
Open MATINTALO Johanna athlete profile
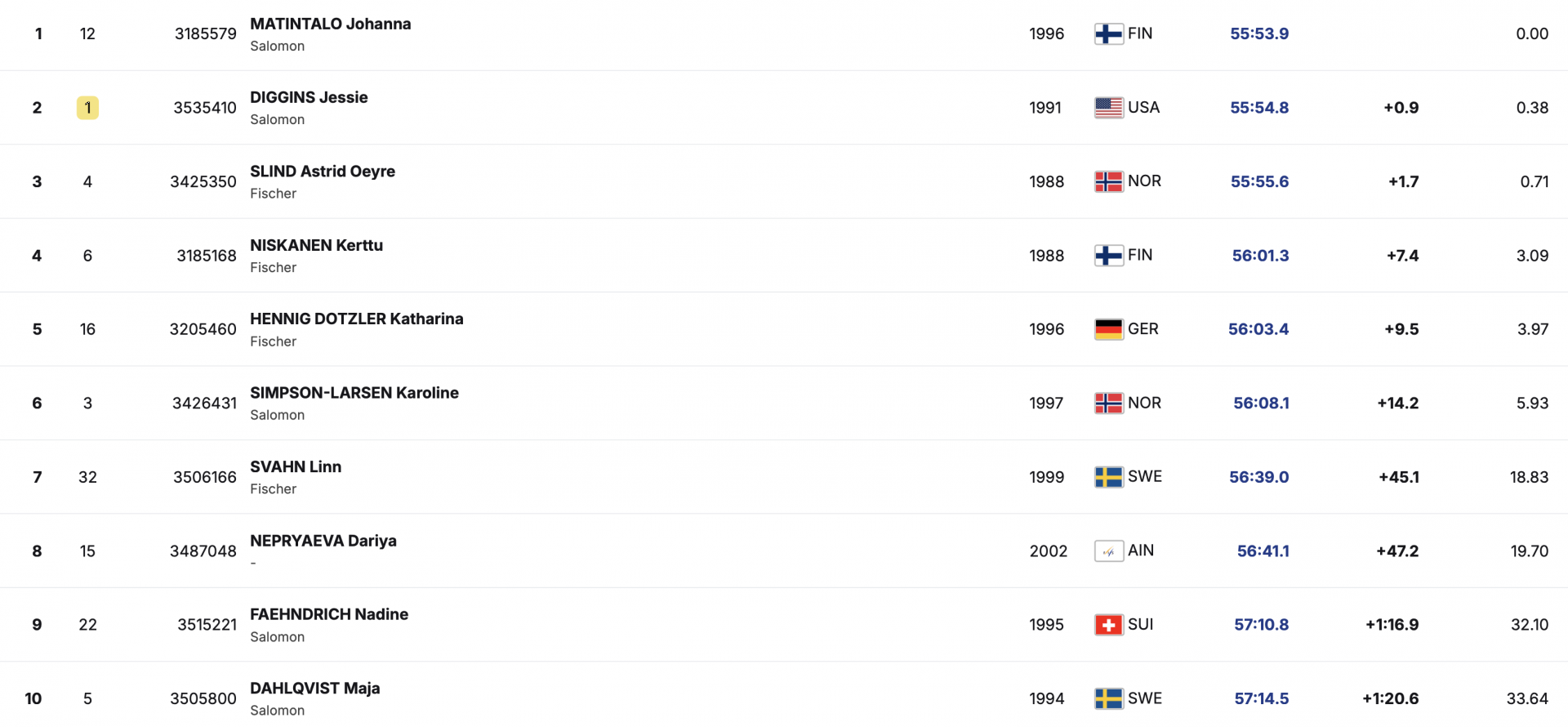click(330, 24)
